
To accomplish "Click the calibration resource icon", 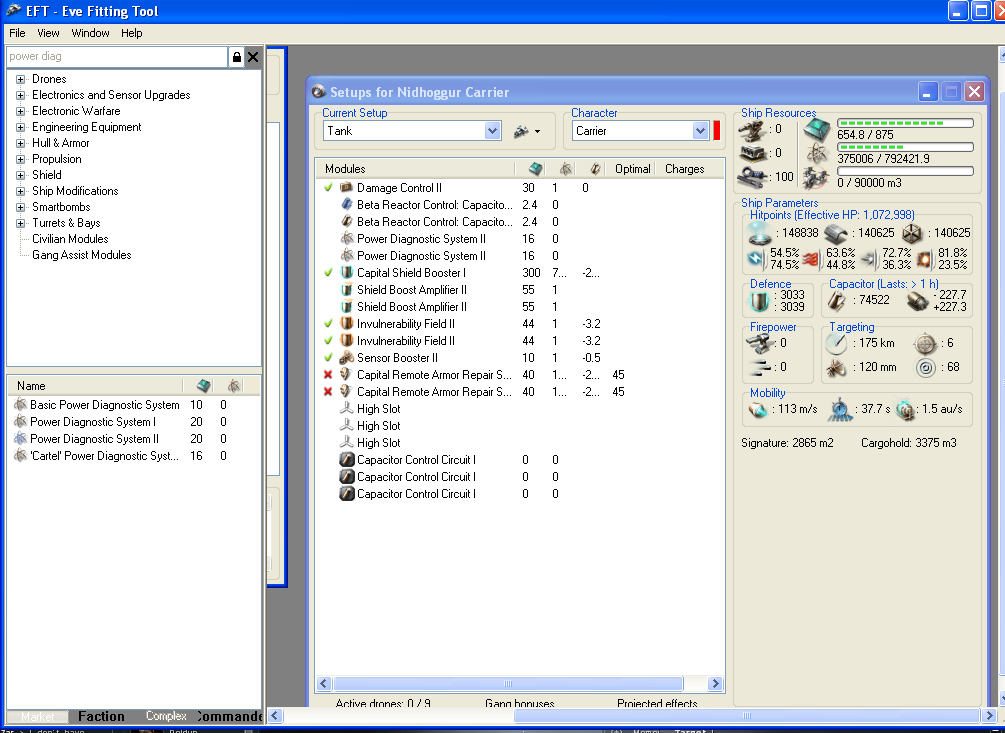I will click(x=751, y=177).
